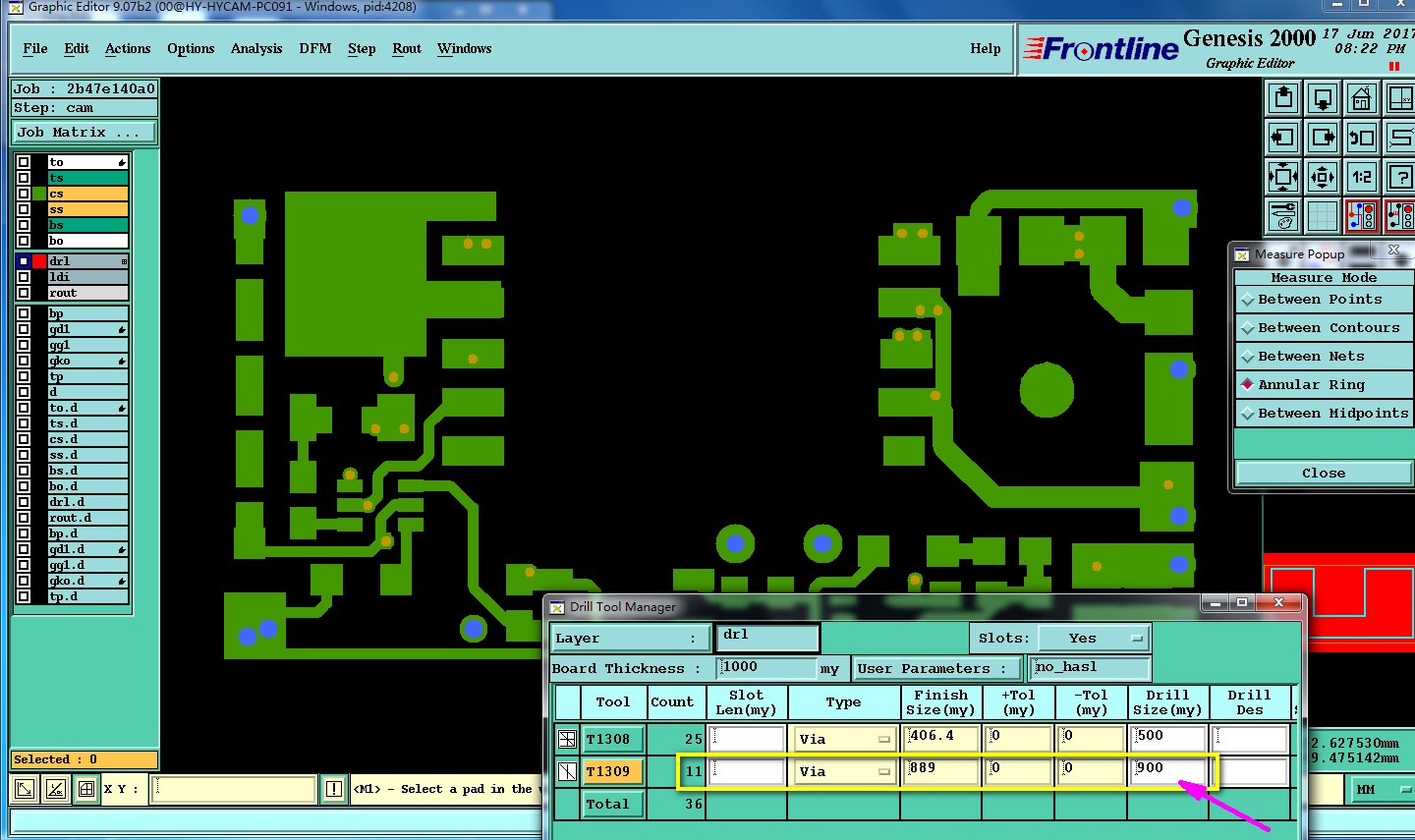This screenshot has width=1415, height=840.
Task: Click the snap grid icon beside X Y
Action: (86, 789)
